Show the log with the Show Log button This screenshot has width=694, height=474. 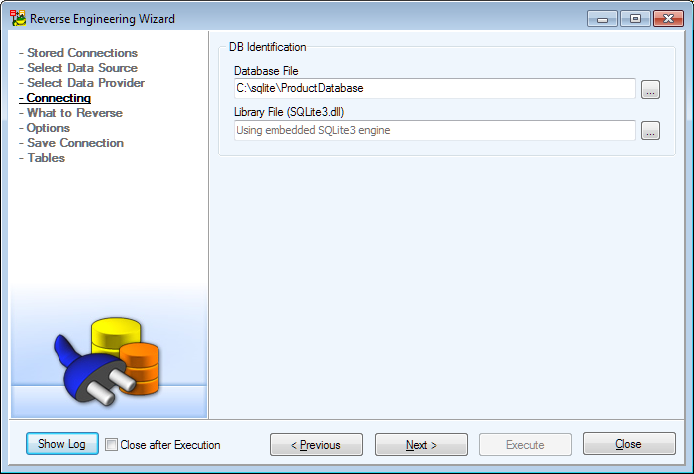click(x=62, y=443)
